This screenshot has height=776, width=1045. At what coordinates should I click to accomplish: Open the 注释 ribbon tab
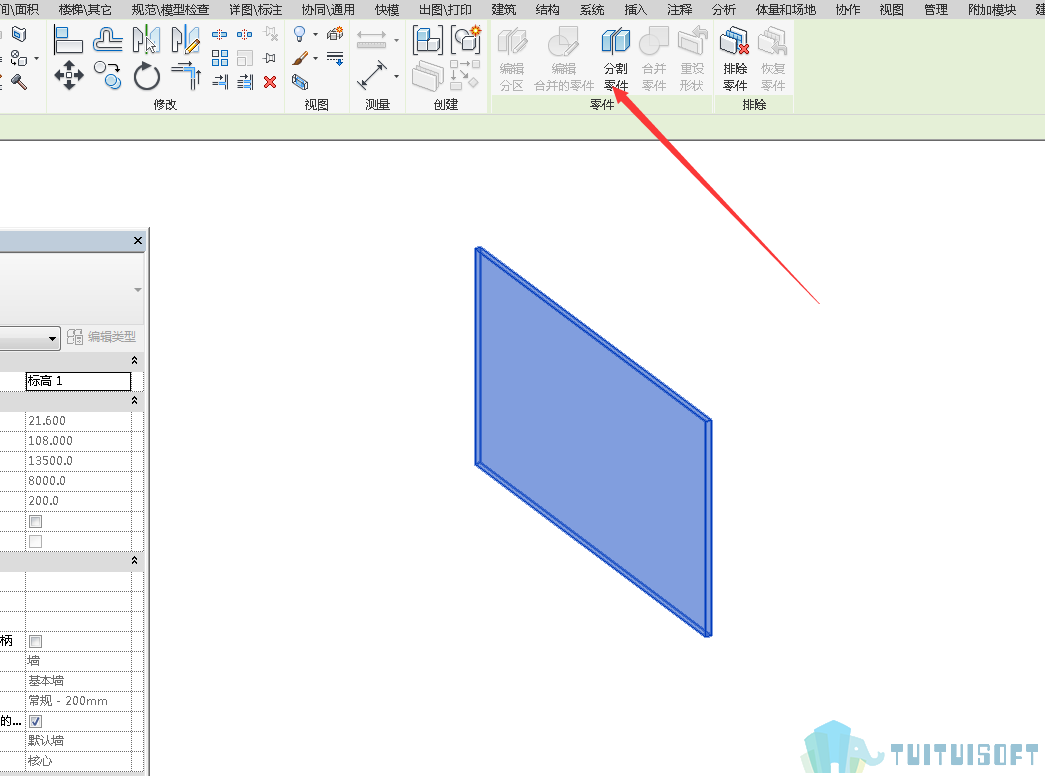(680, 10)
